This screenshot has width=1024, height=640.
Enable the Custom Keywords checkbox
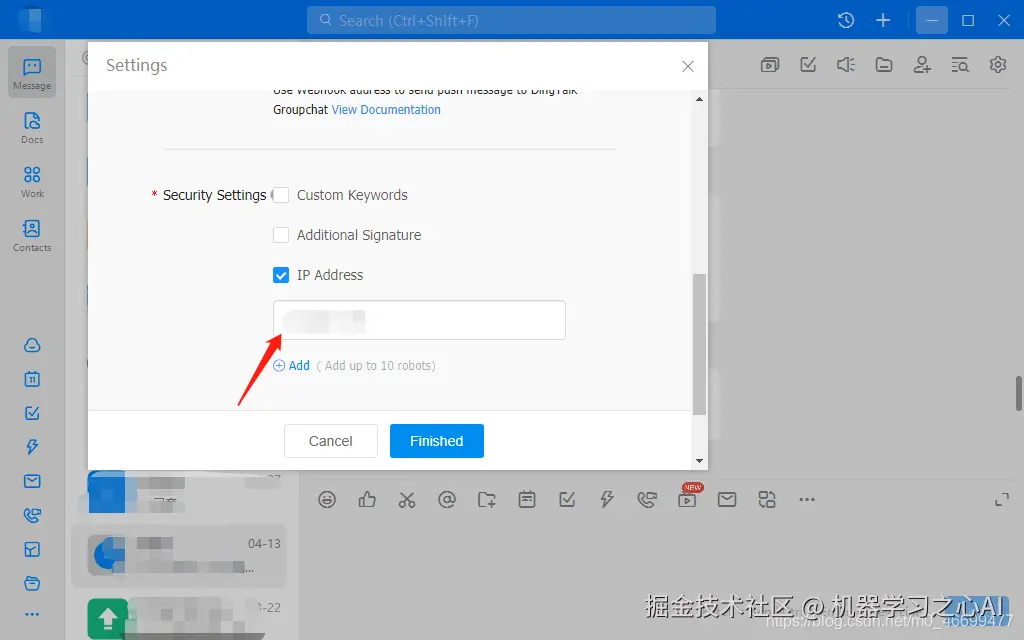(x=281, y=195)
